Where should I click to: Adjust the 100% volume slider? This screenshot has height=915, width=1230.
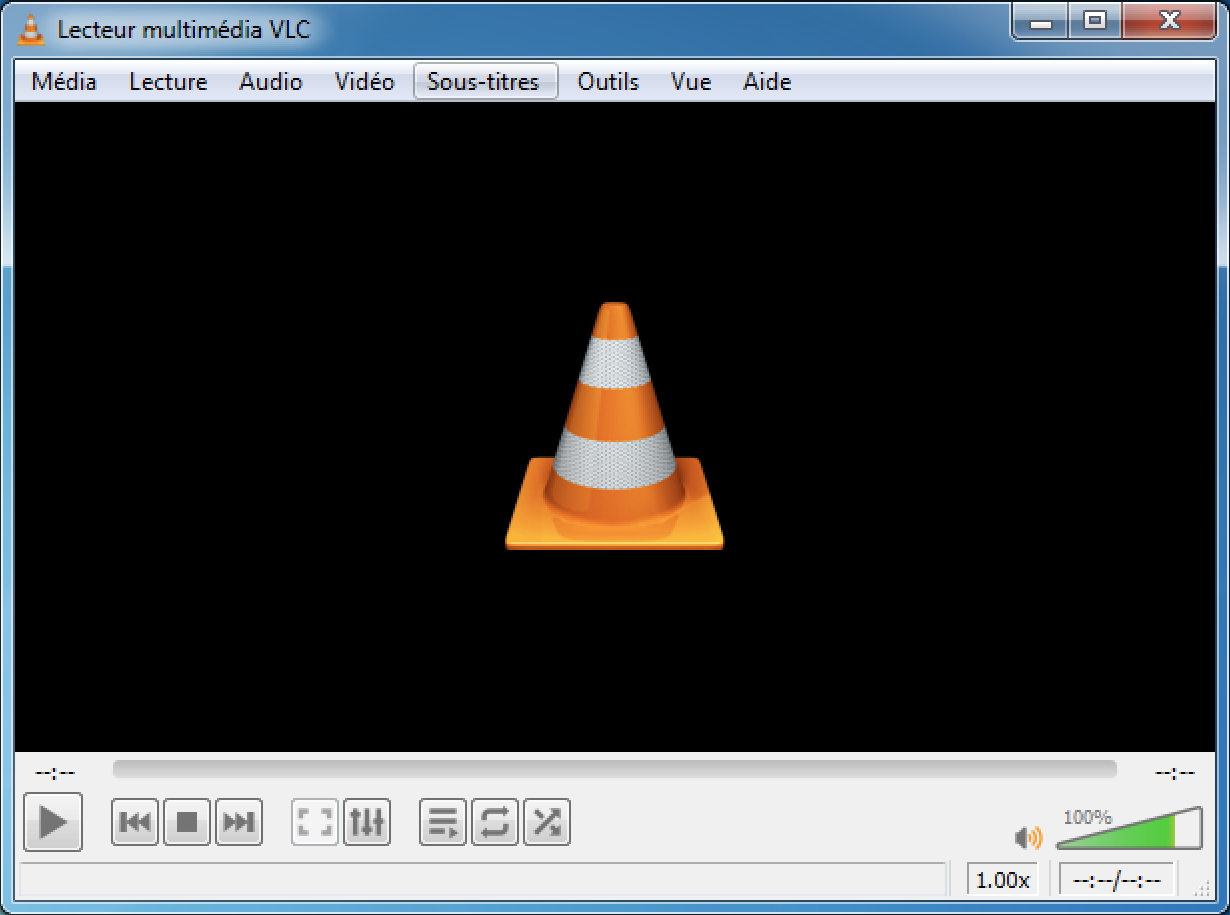pos(1129,828)
